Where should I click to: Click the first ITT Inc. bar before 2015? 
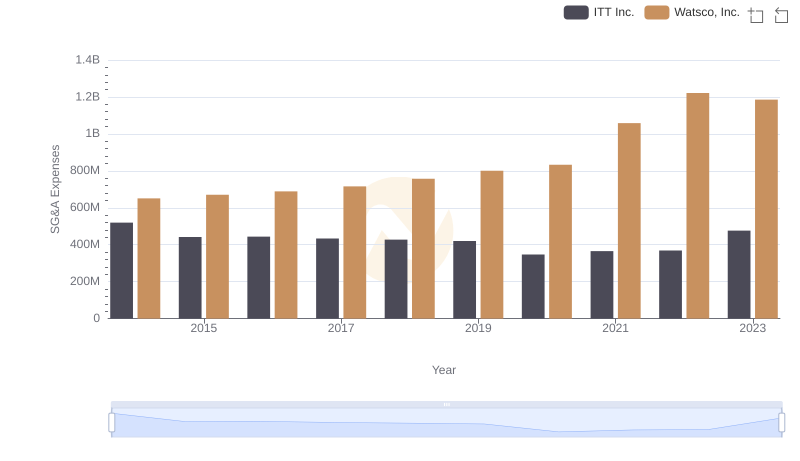[121, 270]
